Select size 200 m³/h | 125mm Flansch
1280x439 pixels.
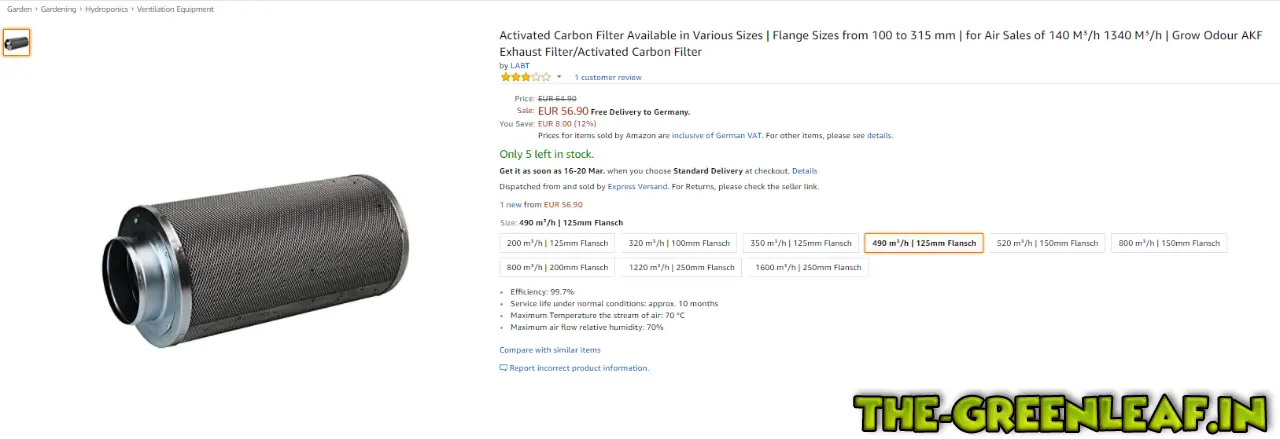click(557, 243)
